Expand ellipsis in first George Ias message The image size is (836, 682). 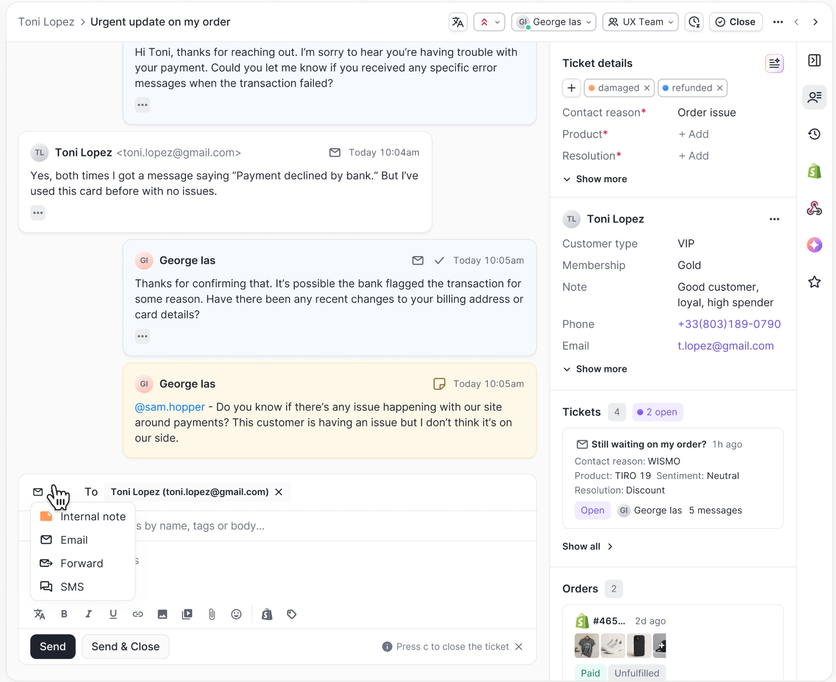142,105
